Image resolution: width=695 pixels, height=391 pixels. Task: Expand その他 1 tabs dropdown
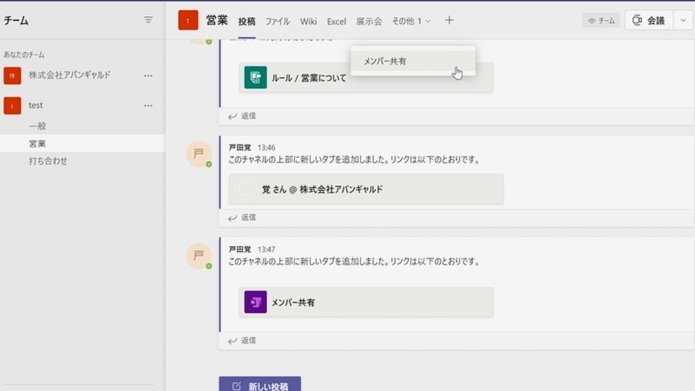pyautogui.click(x=411, y=21)
